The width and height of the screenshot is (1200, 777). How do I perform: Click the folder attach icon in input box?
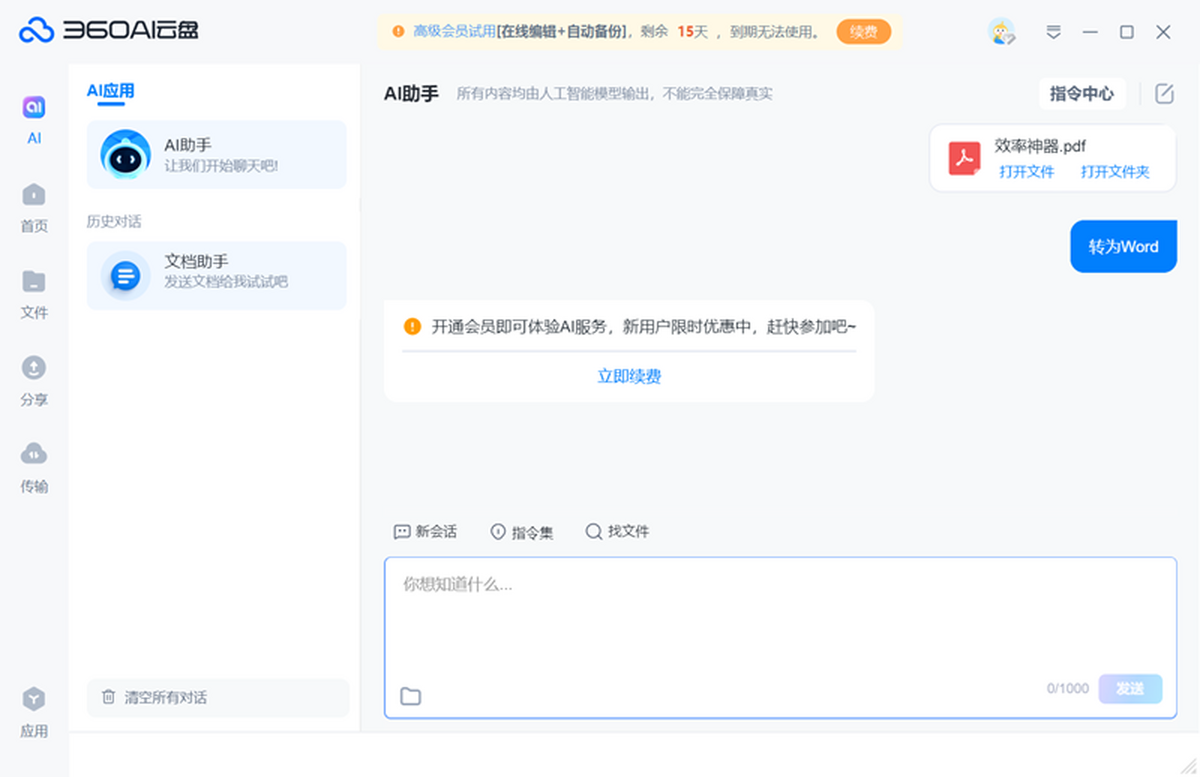410,696
